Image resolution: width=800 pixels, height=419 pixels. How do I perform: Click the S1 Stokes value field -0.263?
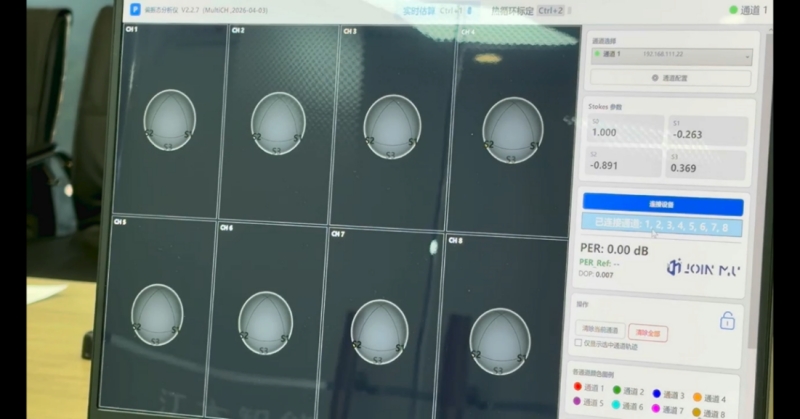point(708,131)
